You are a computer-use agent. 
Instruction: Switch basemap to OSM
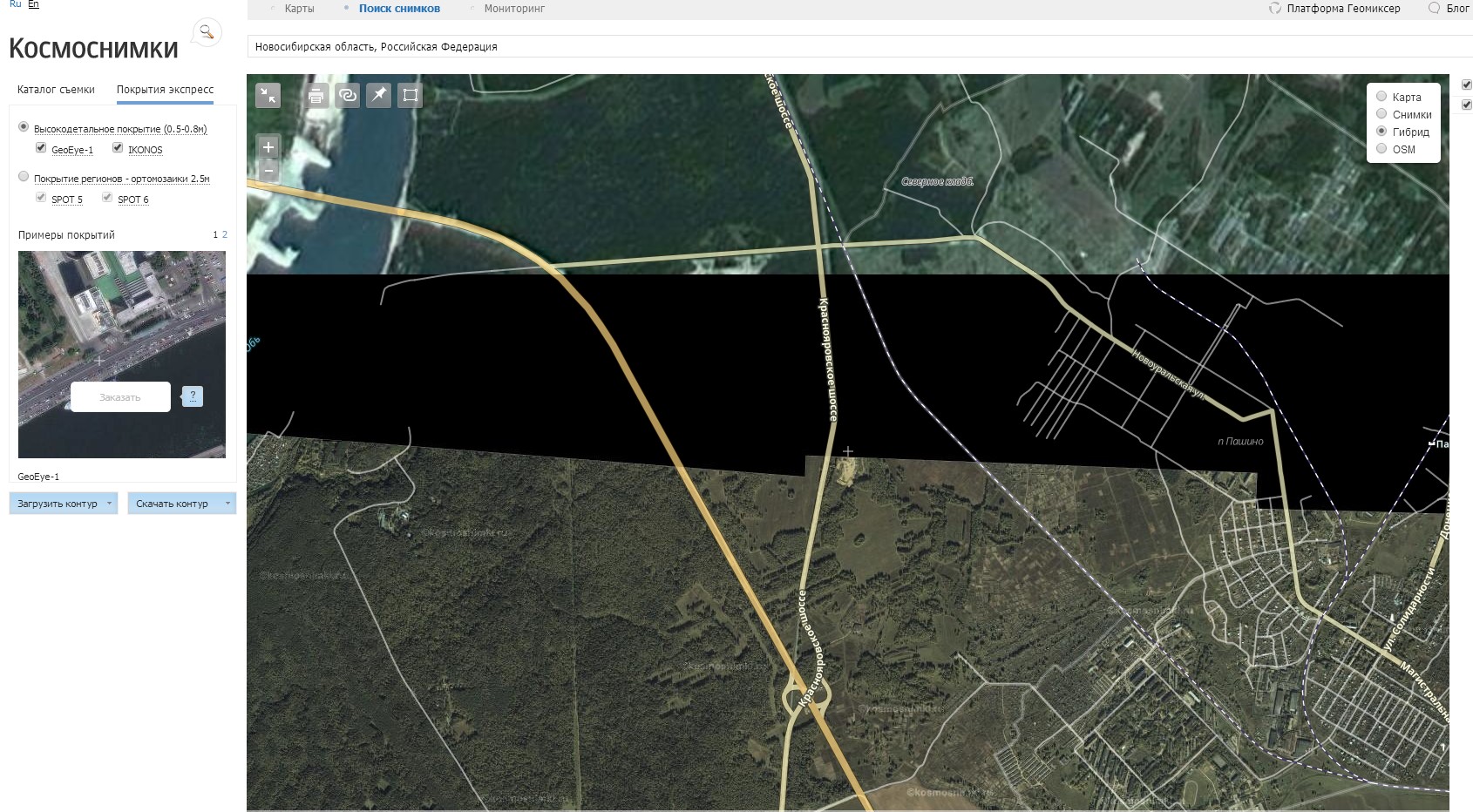(1381, 149)
